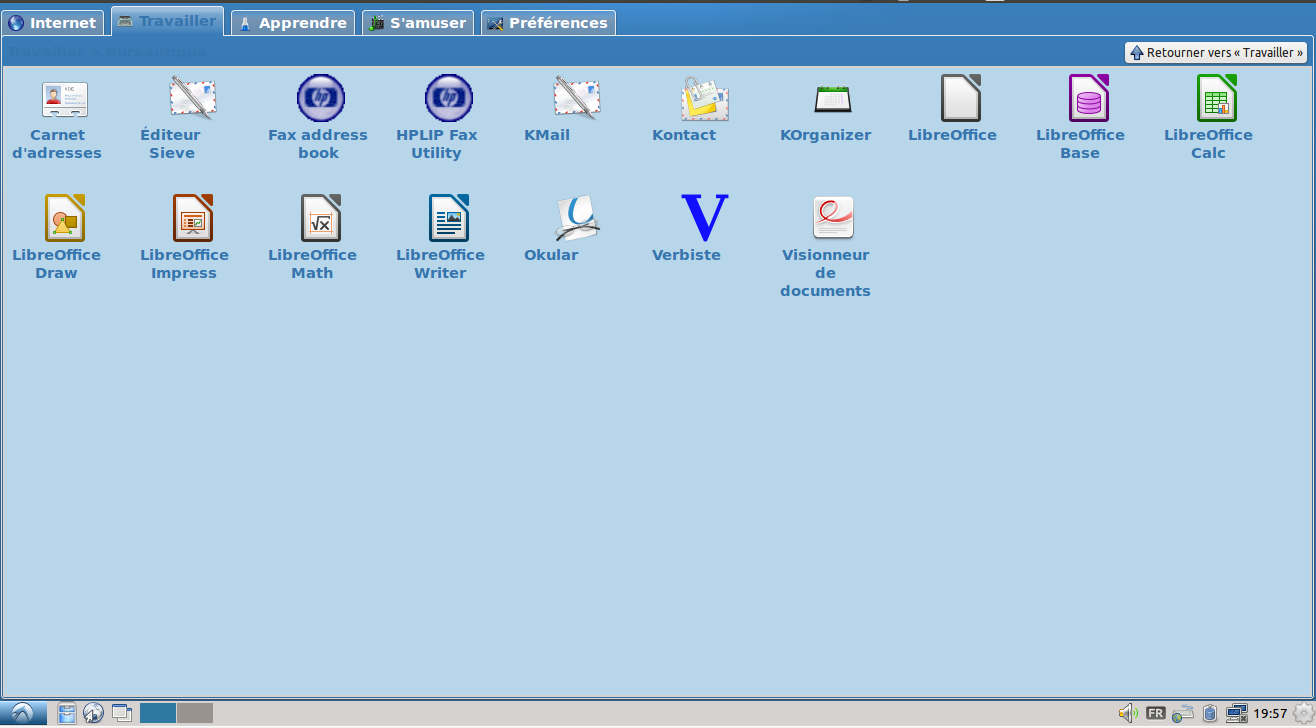
Task: Open LibreOffice Calc spreadsheet app
Action: tap(1216, 100)
